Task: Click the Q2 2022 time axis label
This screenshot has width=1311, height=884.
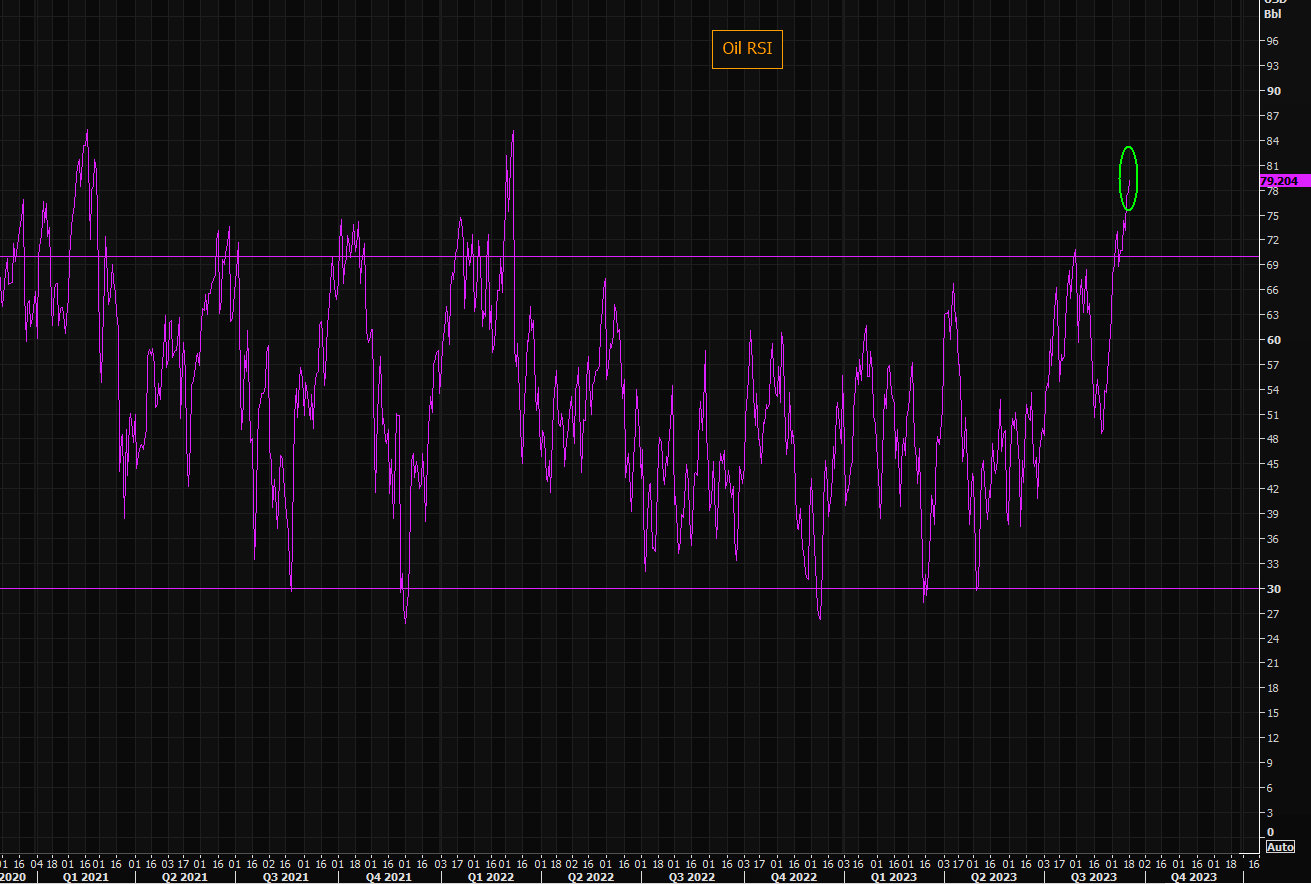Action: [x=590, y=877]
